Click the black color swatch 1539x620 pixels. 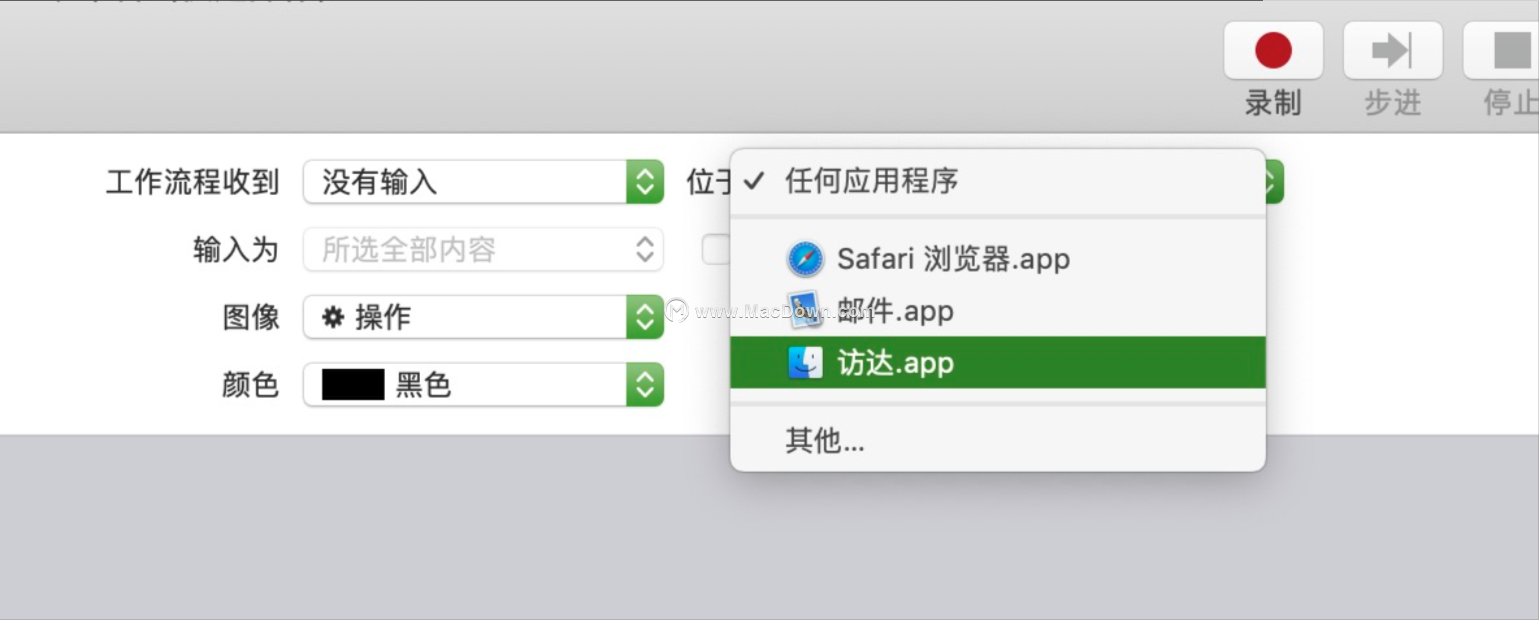point(353,384)
